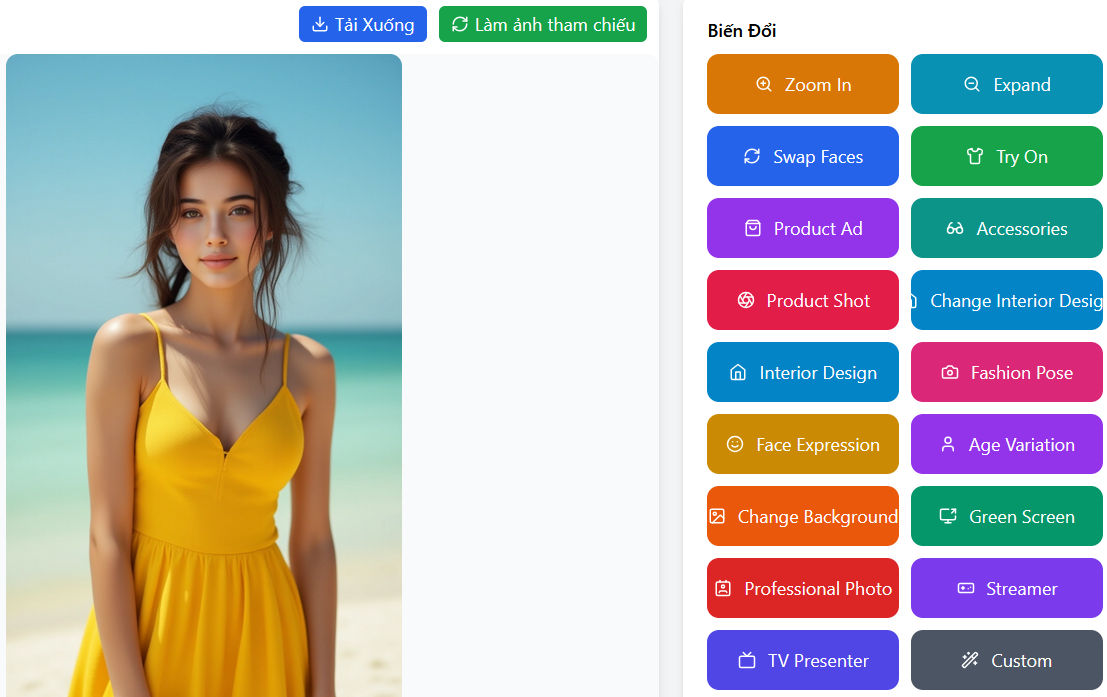The height and width of the screenshot is (697, 1107).
Task: Open Product Shot option
Action: (x=803, y=300)
